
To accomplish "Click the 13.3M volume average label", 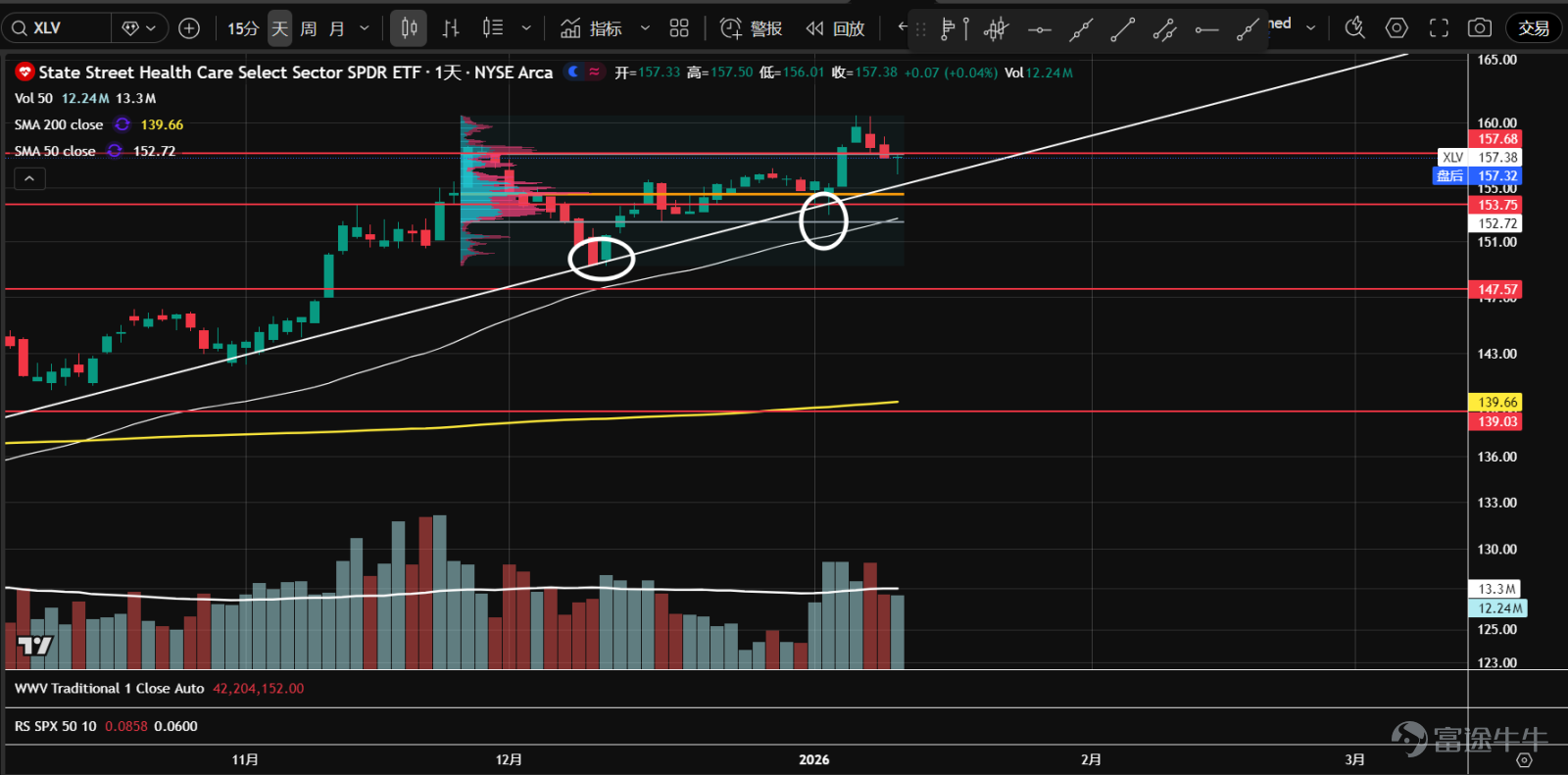I will 1494,589.
